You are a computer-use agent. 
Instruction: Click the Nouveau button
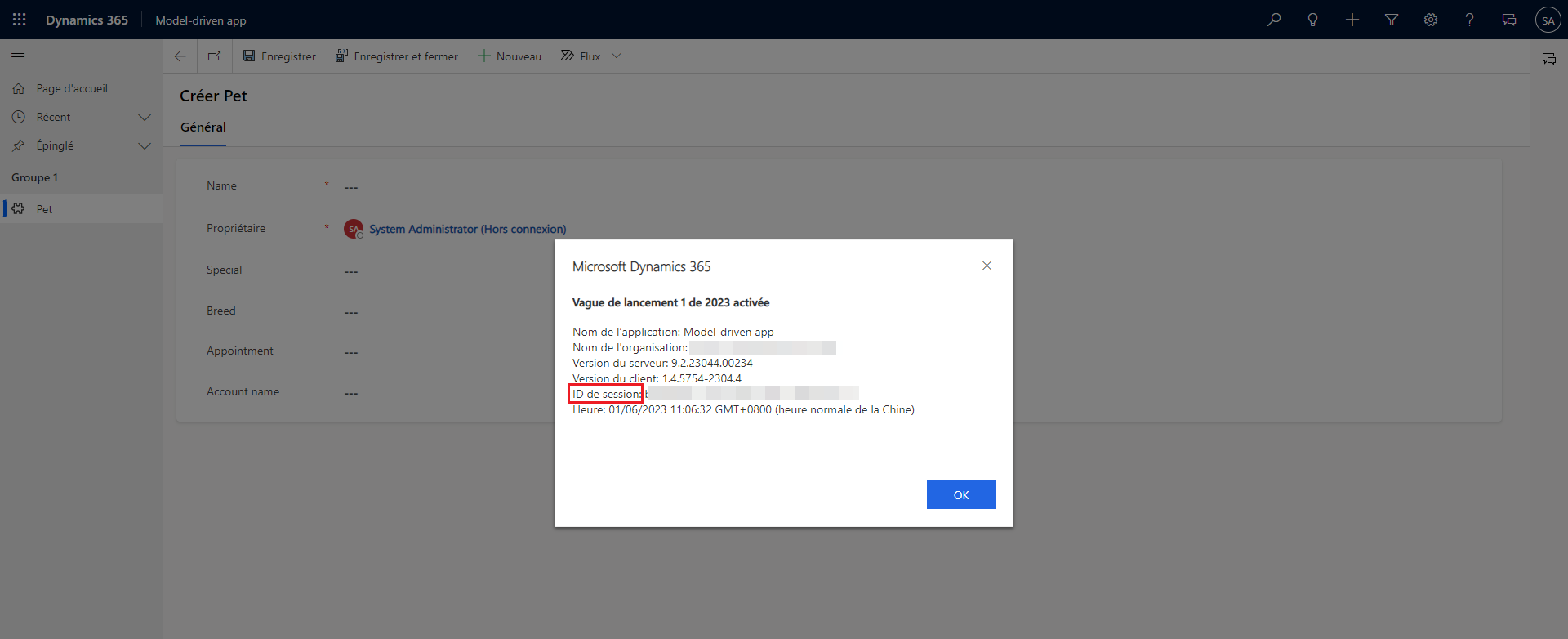click(x=510, y=56)
